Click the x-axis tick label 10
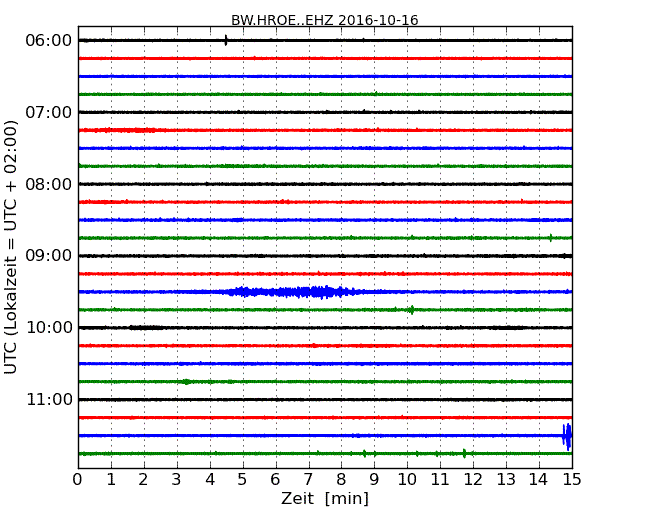 407,480
